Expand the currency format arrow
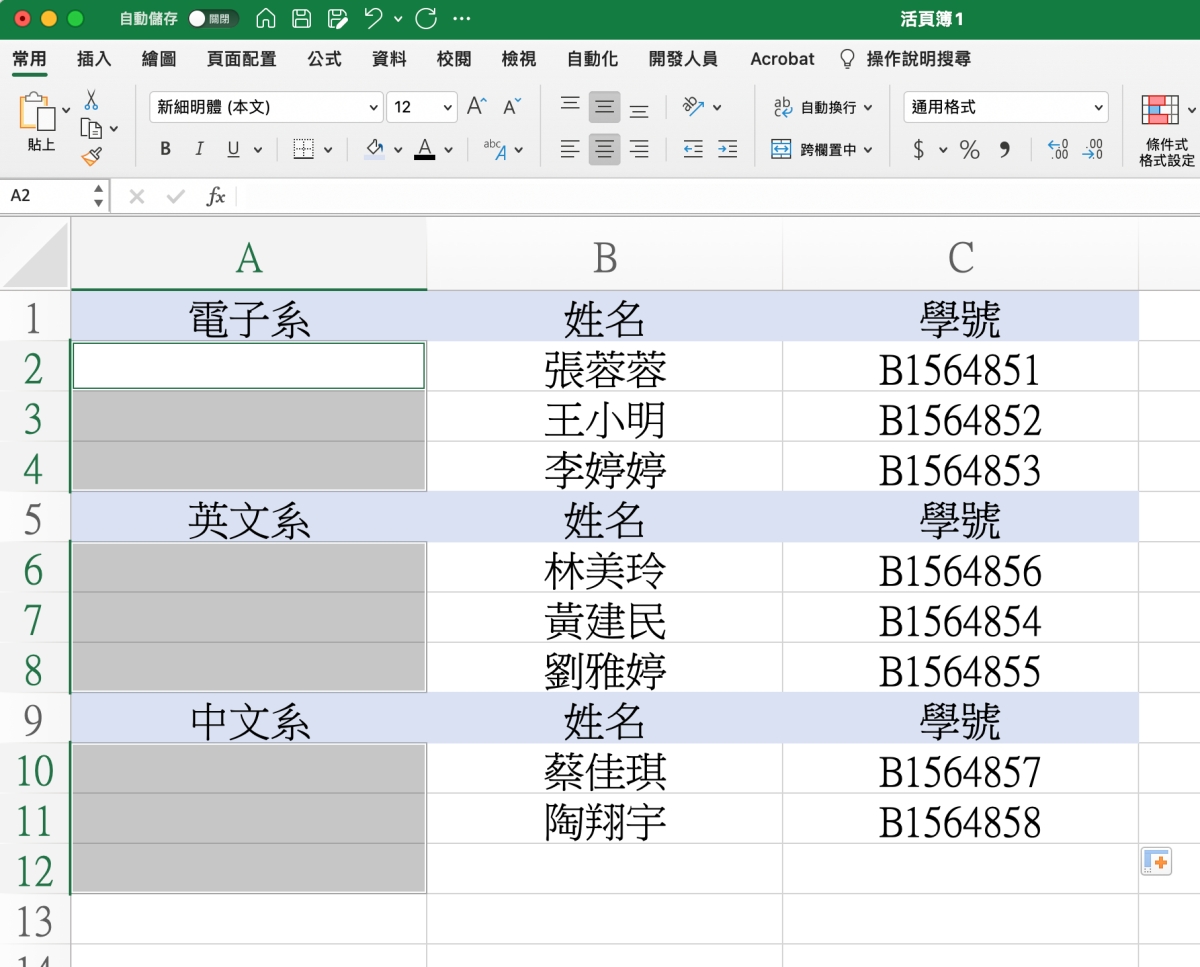1200x967 pixels. (x=943, y=150)
